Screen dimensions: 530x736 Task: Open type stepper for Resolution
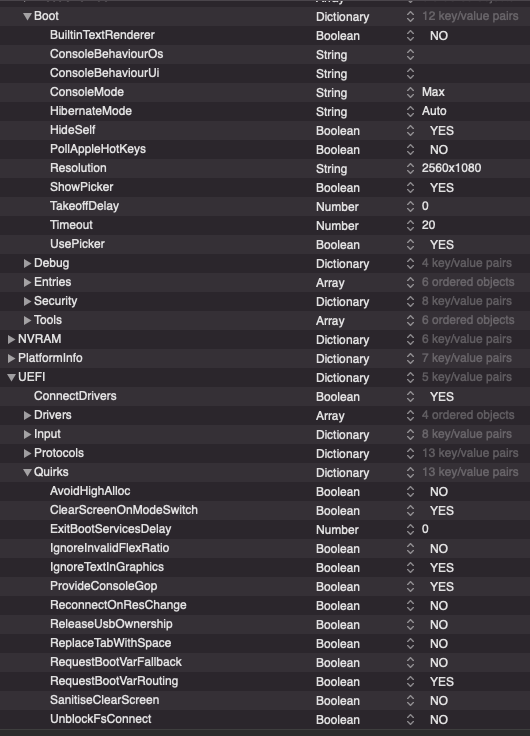click(x=410, y=169)
